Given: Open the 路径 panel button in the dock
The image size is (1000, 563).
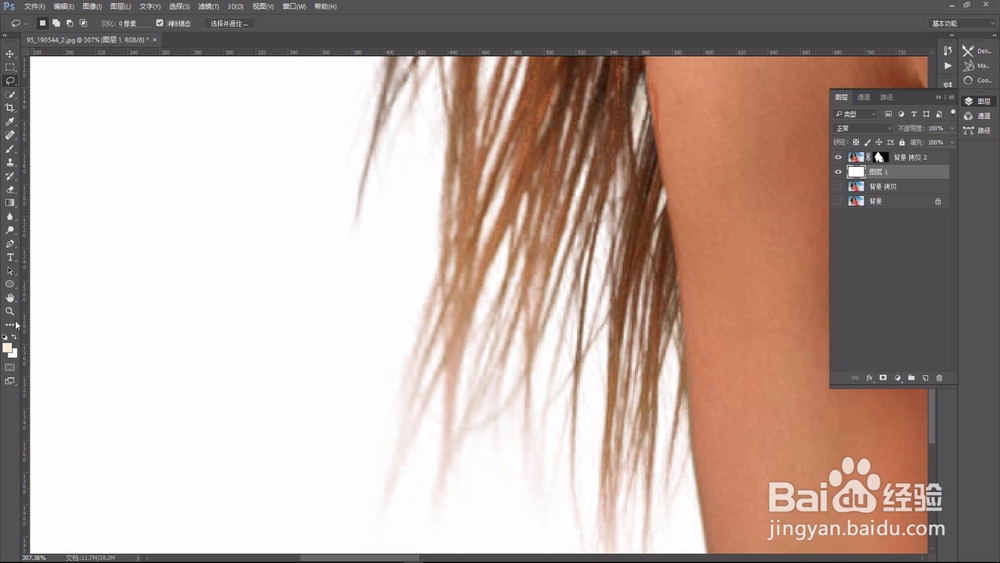Looking at the screenshot, I should (978, 131).
